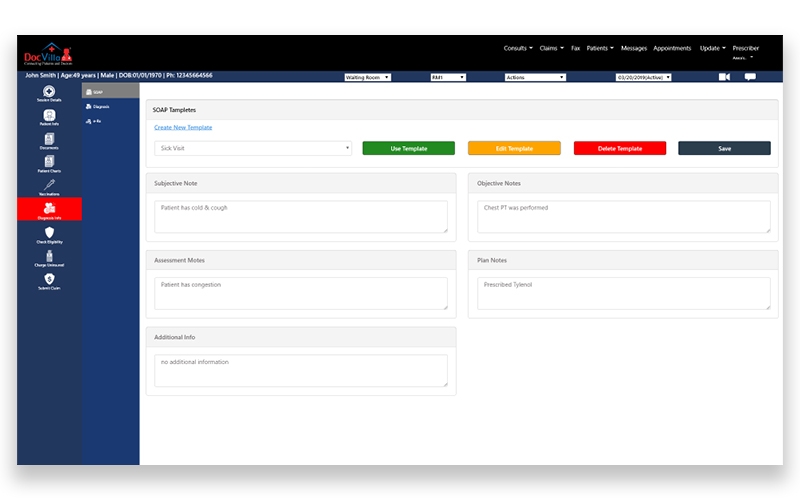Open Session Details in the sidebar
The image size is (800, 500).
point(49,94)
